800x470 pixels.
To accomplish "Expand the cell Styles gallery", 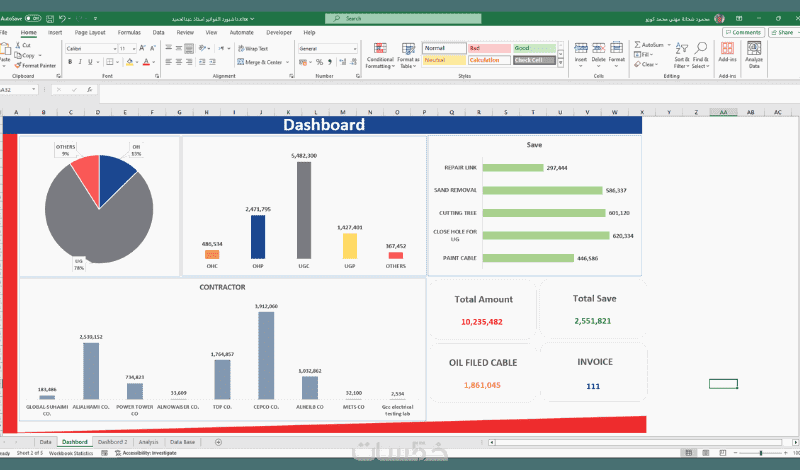I will coord(560,63).
